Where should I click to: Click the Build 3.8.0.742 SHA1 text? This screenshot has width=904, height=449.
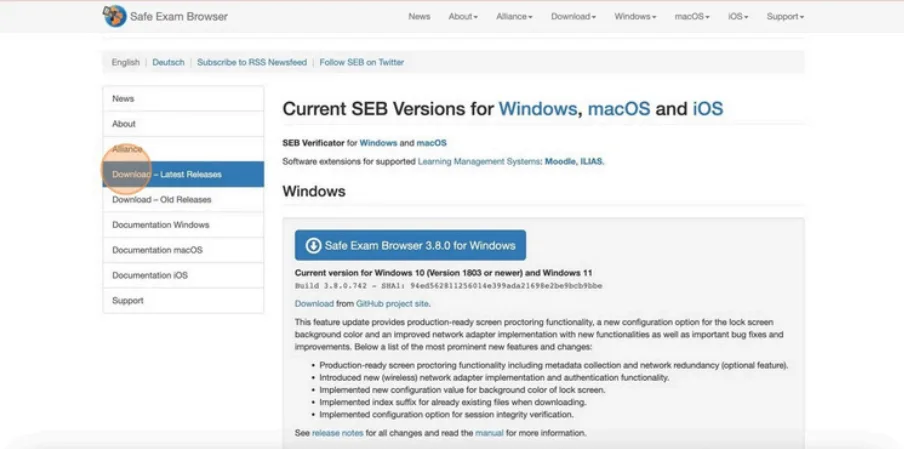(x=449, y=286)
